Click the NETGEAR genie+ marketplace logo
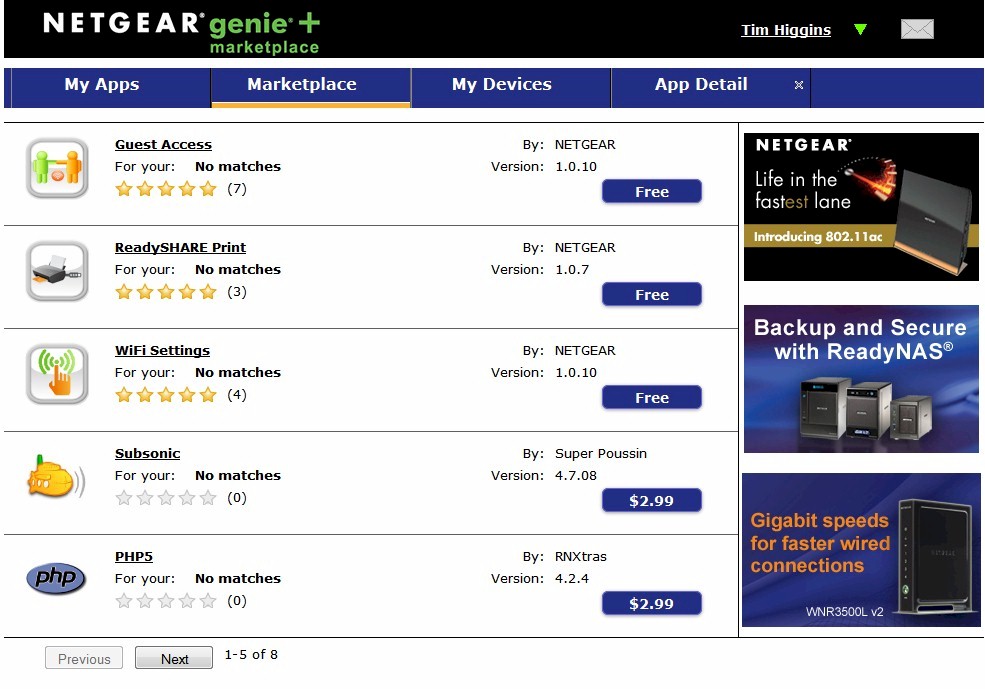The width and height of the screenshot is (985, 689). coord(182,32)
